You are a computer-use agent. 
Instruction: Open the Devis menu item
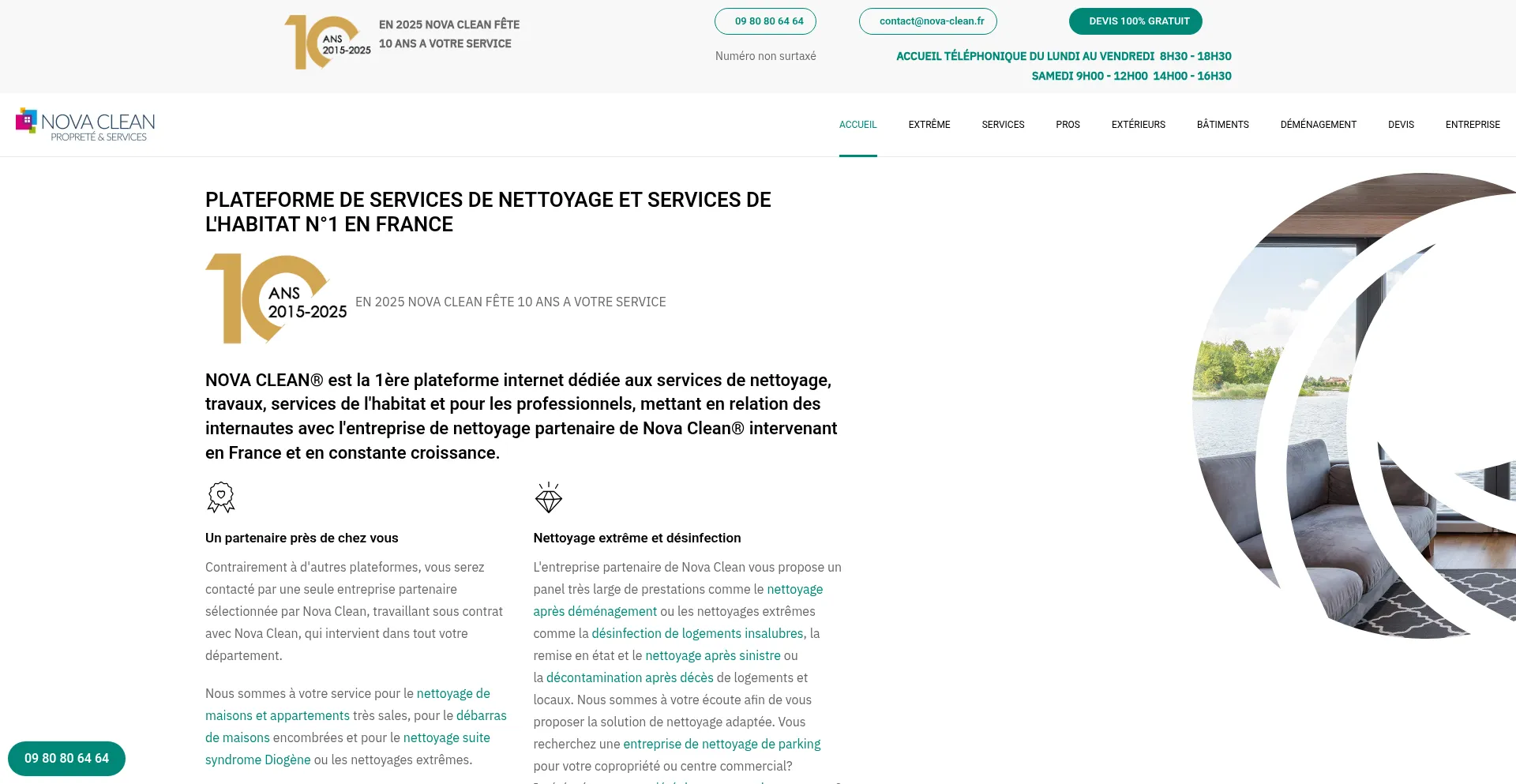[x=1401, y=125]
